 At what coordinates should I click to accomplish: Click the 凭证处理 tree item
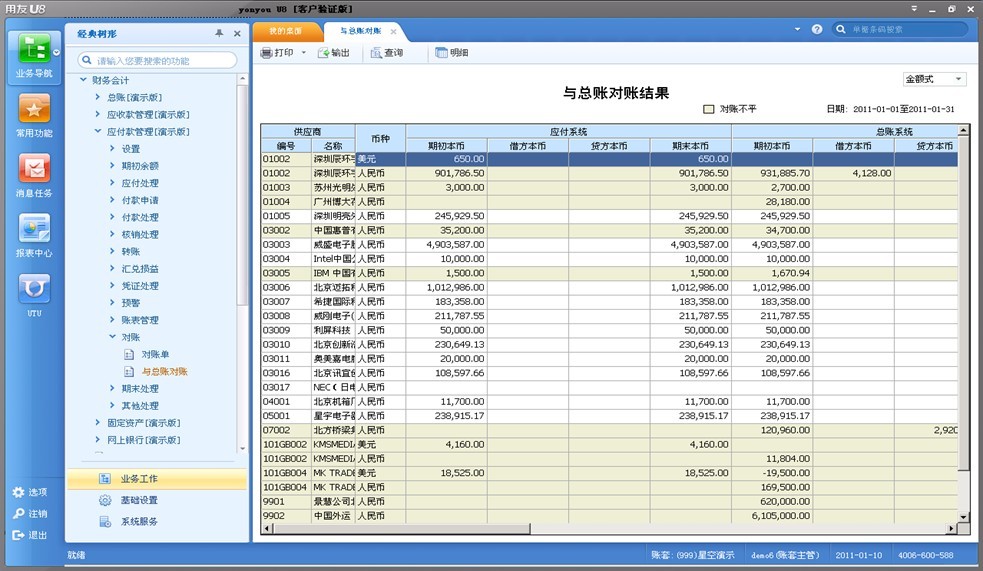(140, 286)
